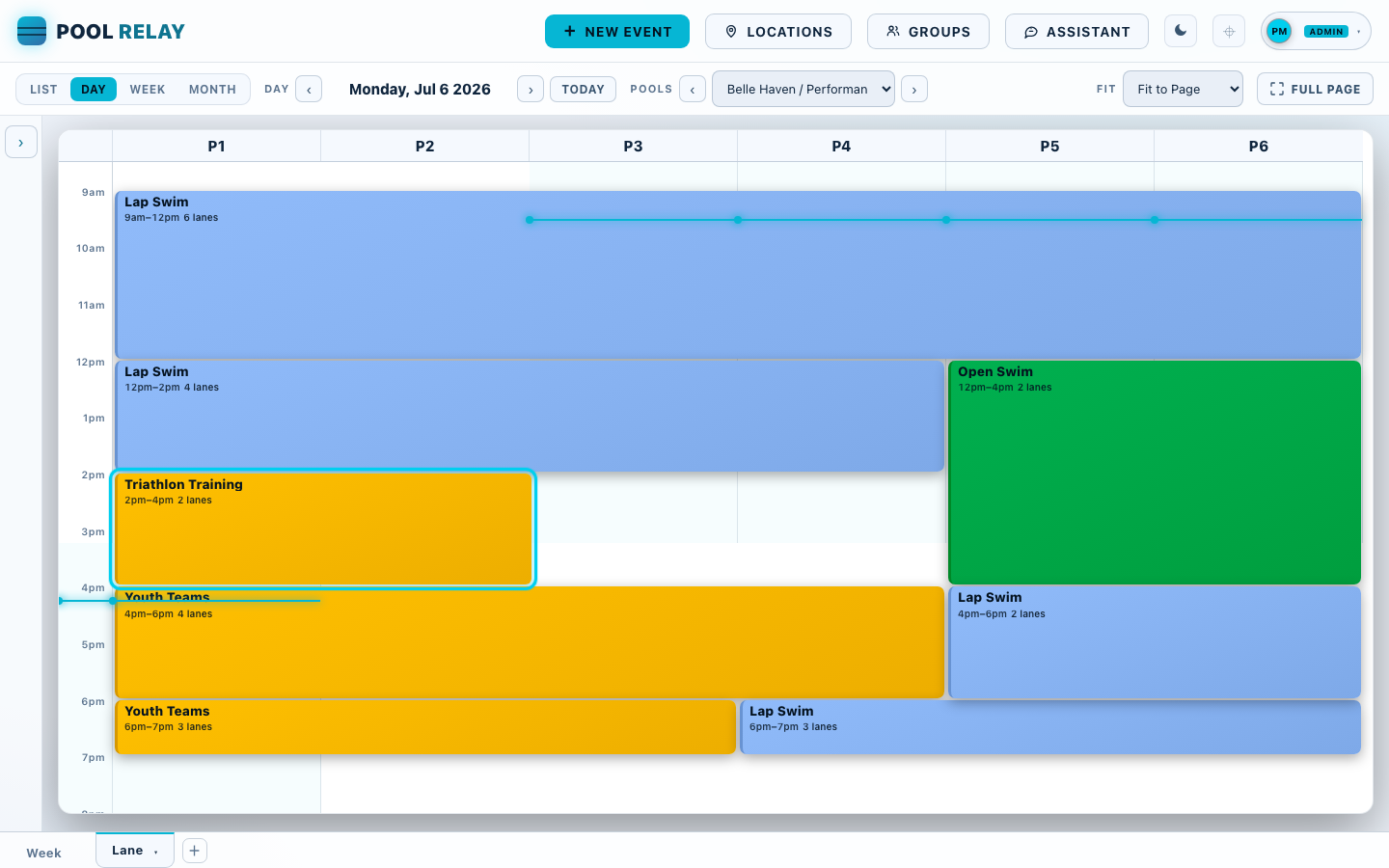Click the P6 lane column header
This screenshot has width=1389, height=868.
click(x=1258, y=146)
